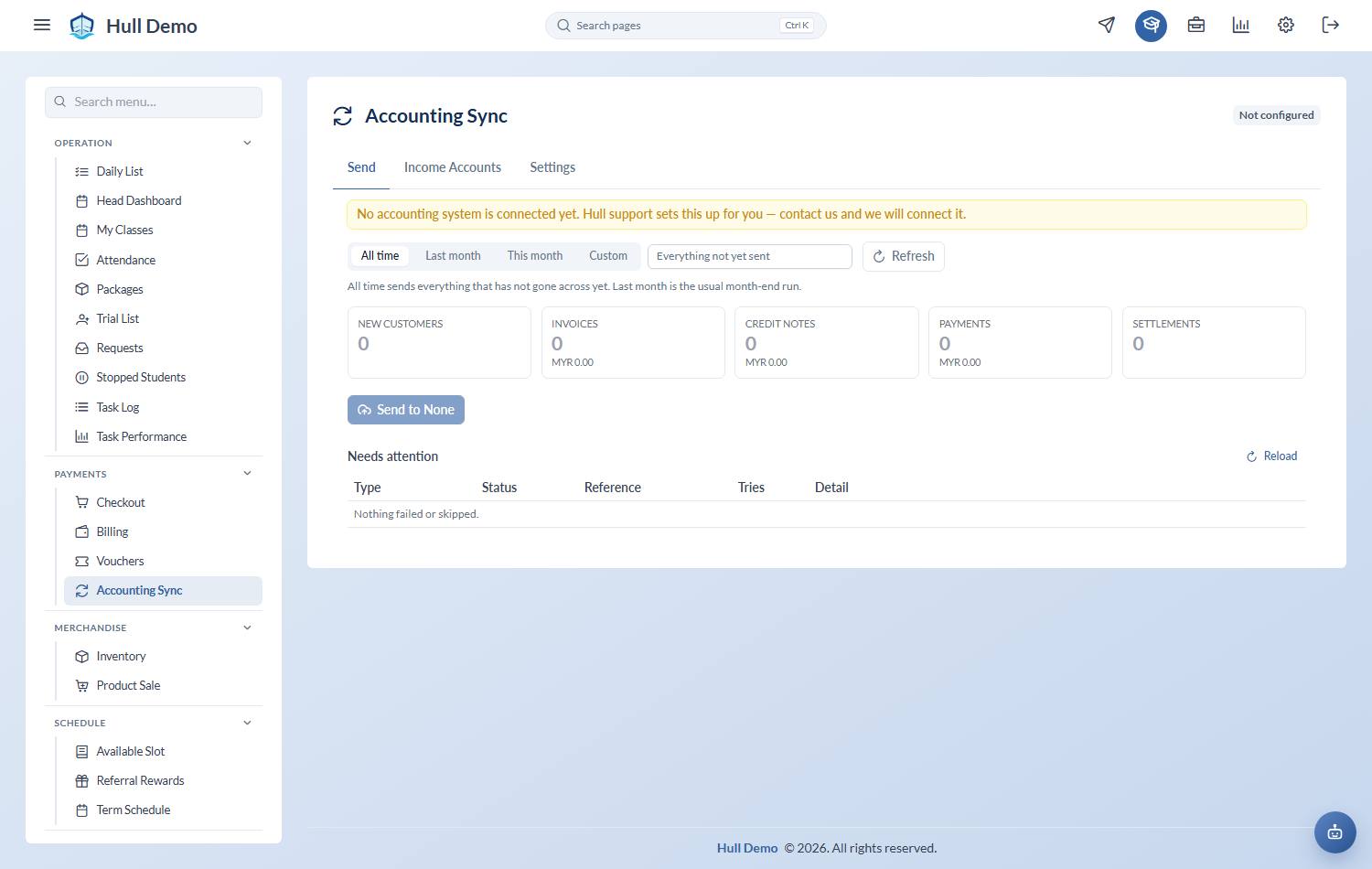This screenshot has height=869, width=1372.
Task: Open Product Sale in the sidebar
Action: click(x=163, y=685)
